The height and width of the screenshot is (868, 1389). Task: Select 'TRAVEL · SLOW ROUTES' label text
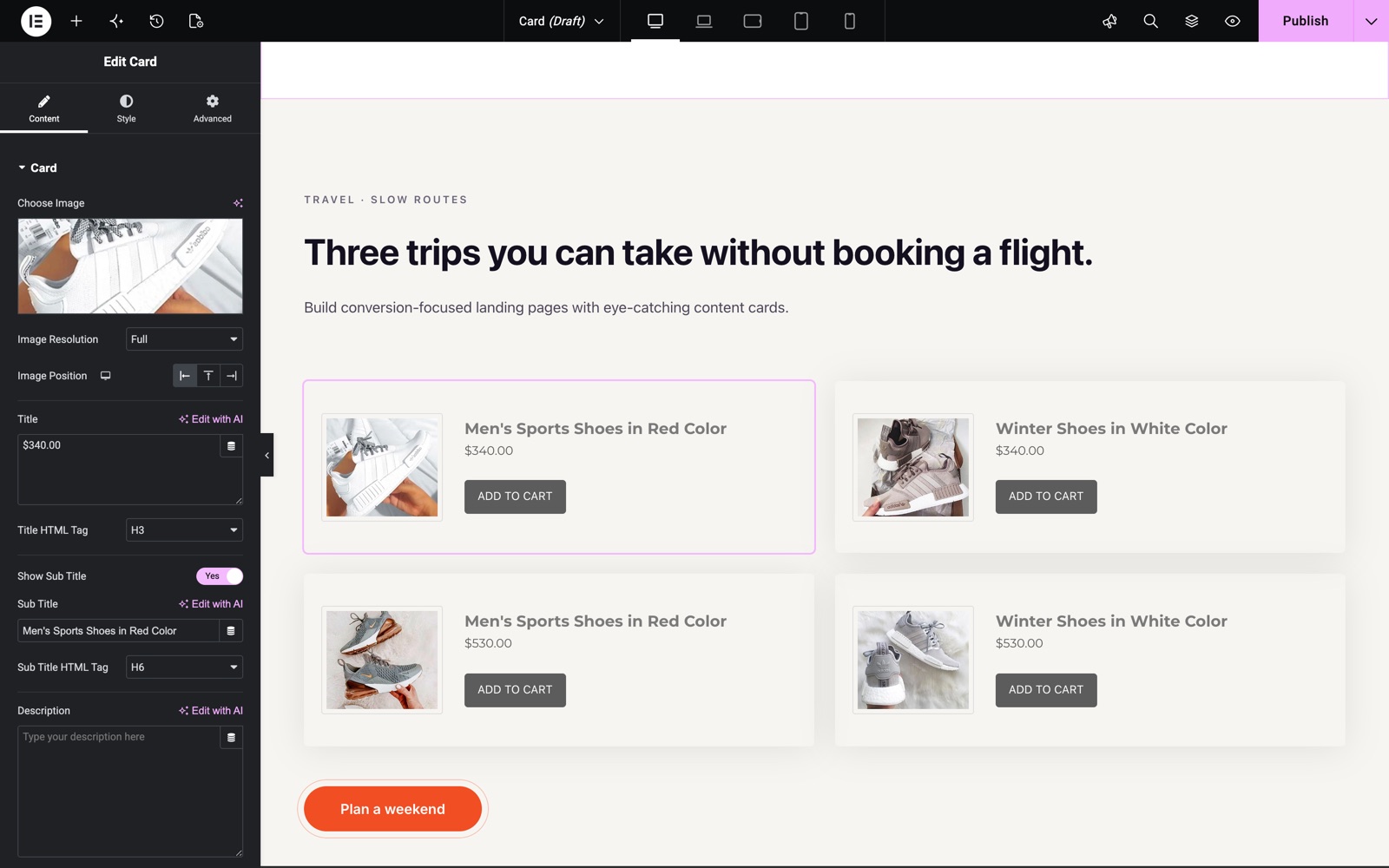tap(385, 200)
